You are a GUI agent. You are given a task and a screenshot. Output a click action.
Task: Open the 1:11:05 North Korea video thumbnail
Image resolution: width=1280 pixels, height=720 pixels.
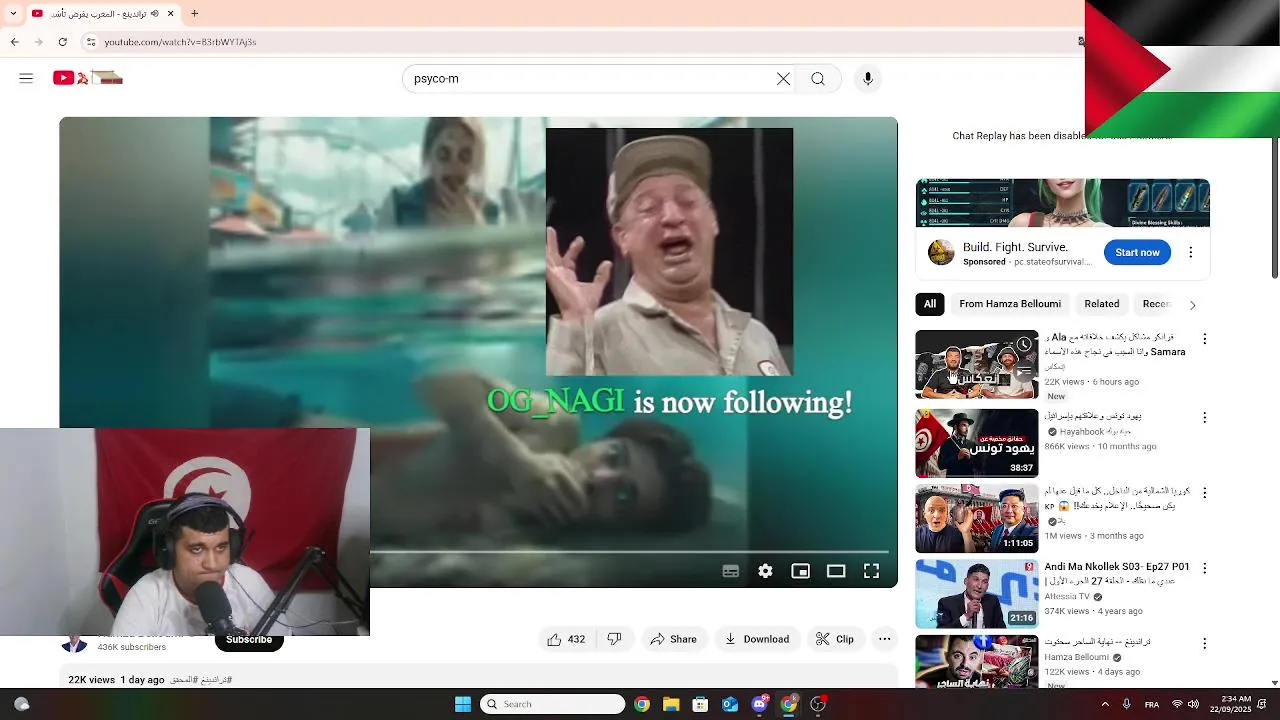(977, 519)
